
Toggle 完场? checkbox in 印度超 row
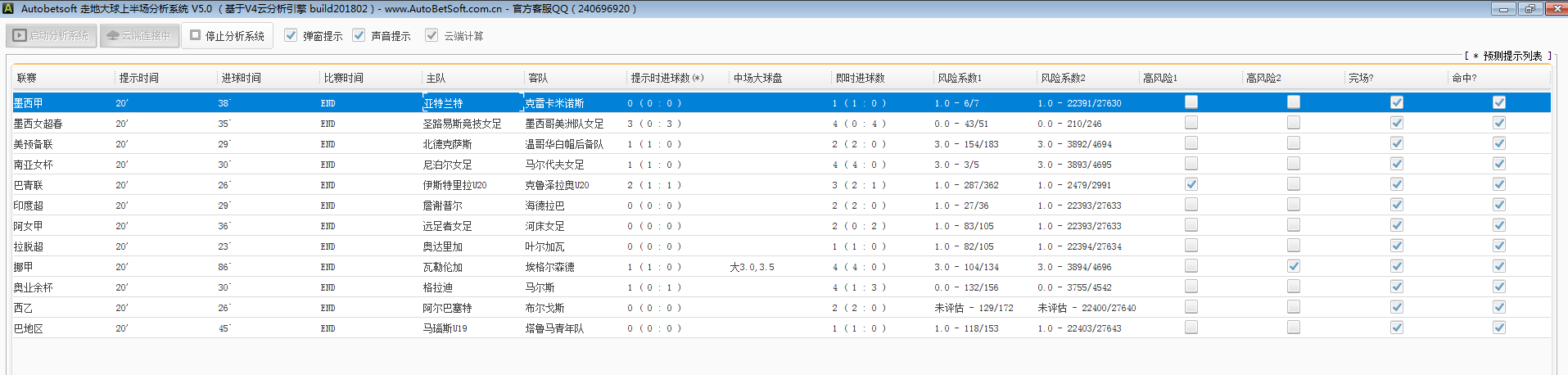1397,205
